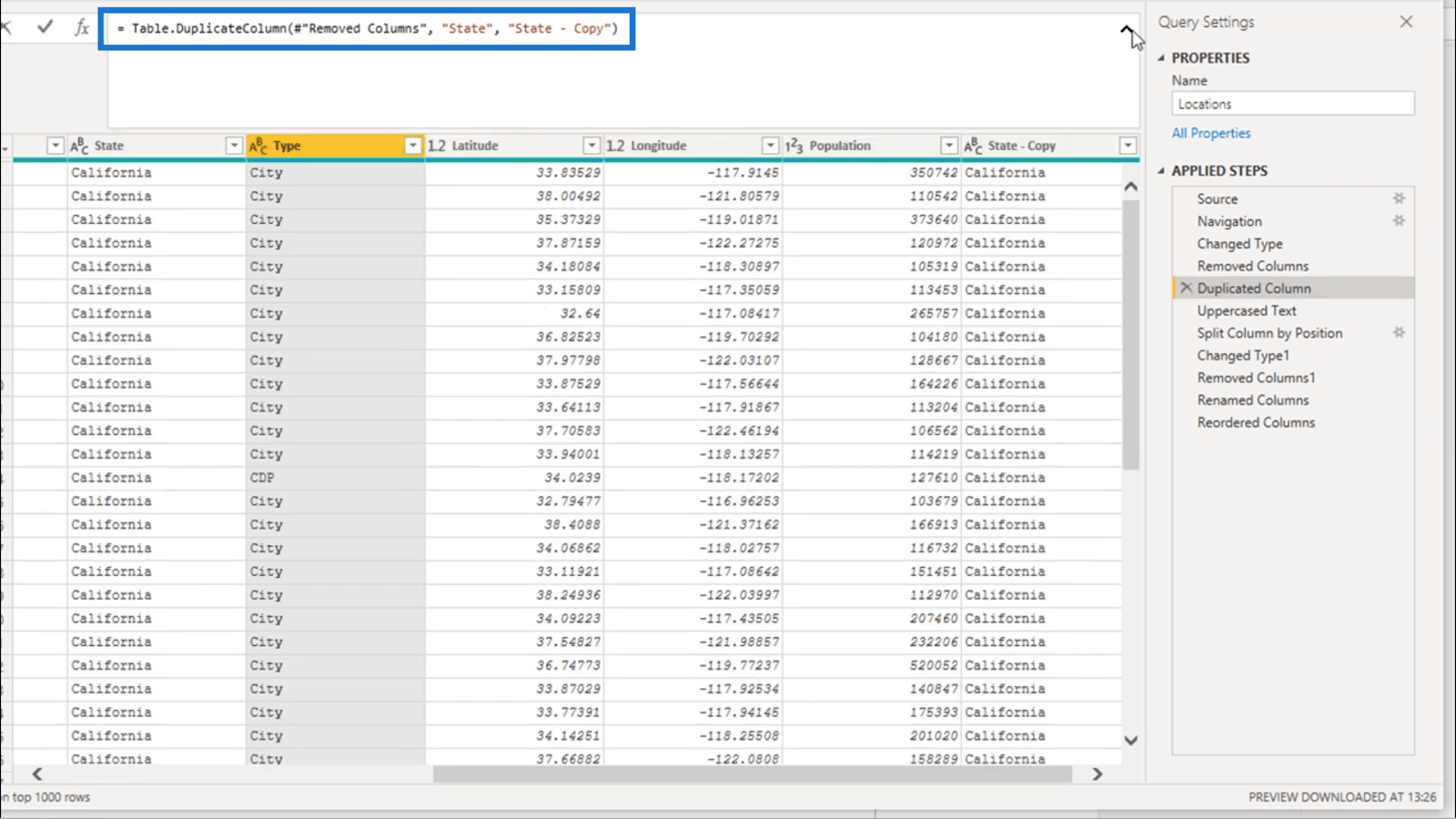
Task: Collapse the APPLIED STEPS section
Action: click(x=1161, y=170)
